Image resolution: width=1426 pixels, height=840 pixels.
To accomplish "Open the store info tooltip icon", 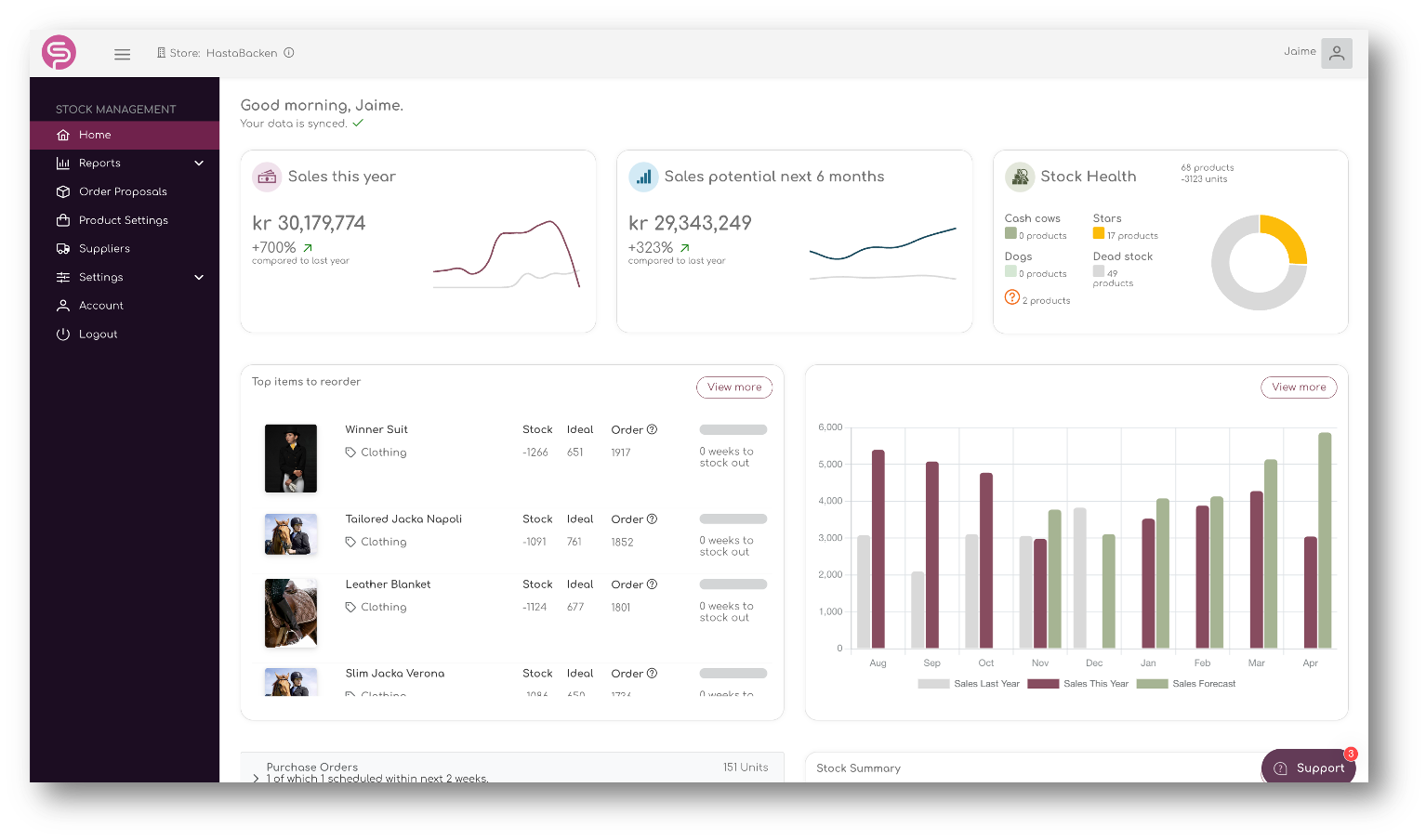I will point(289,53).
